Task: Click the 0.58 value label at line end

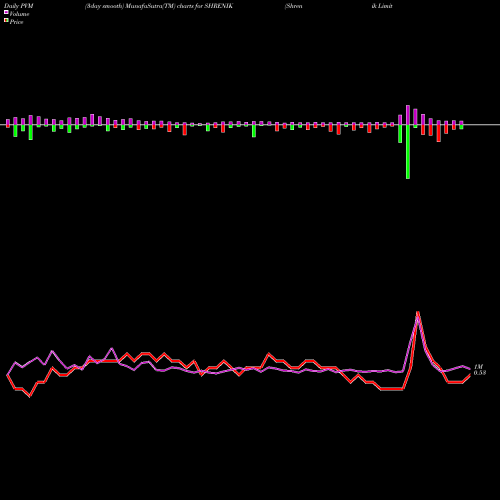Action: [480, 373]
